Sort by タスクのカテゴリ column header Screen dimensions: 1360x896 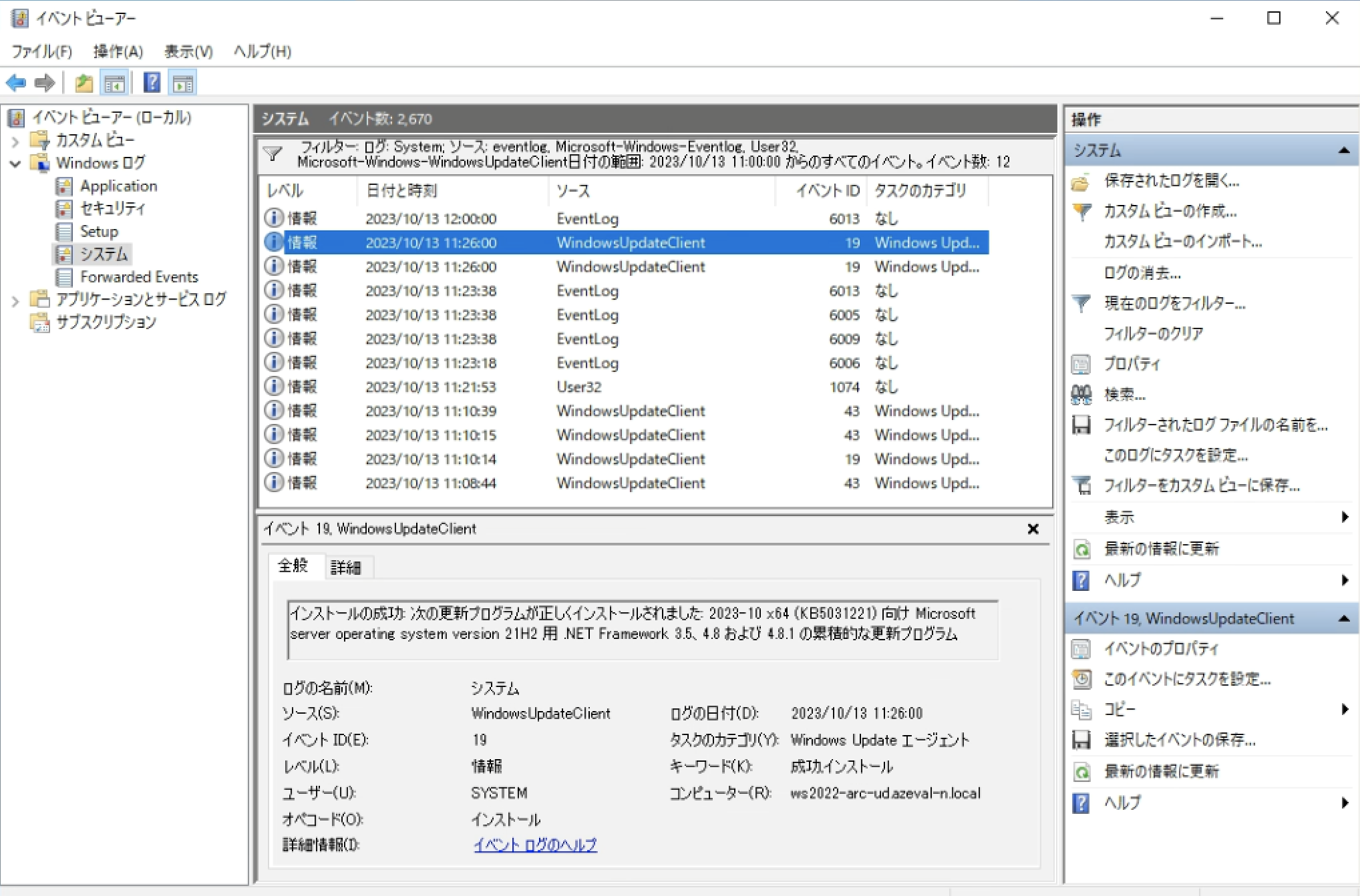click(927, 191)
